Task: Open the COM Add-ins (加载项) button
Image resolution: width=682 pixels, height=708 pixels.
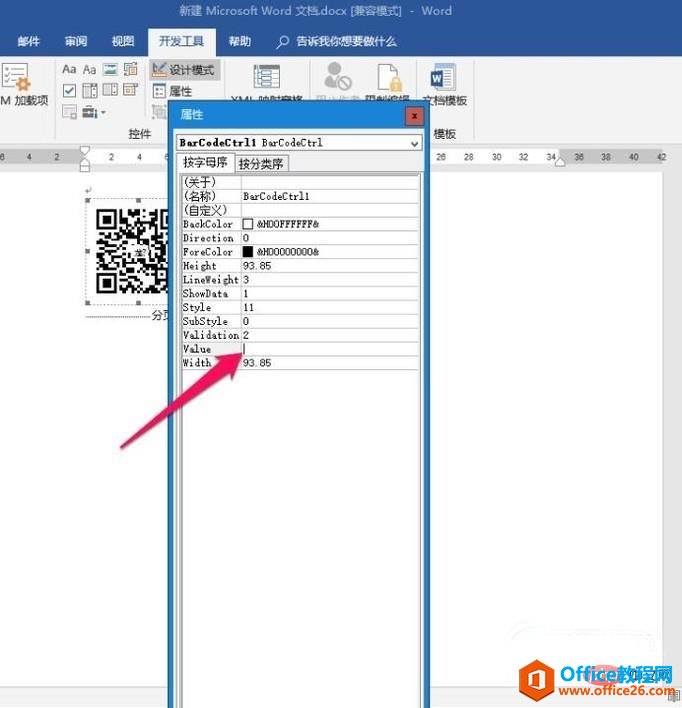Action: (23, 84)
